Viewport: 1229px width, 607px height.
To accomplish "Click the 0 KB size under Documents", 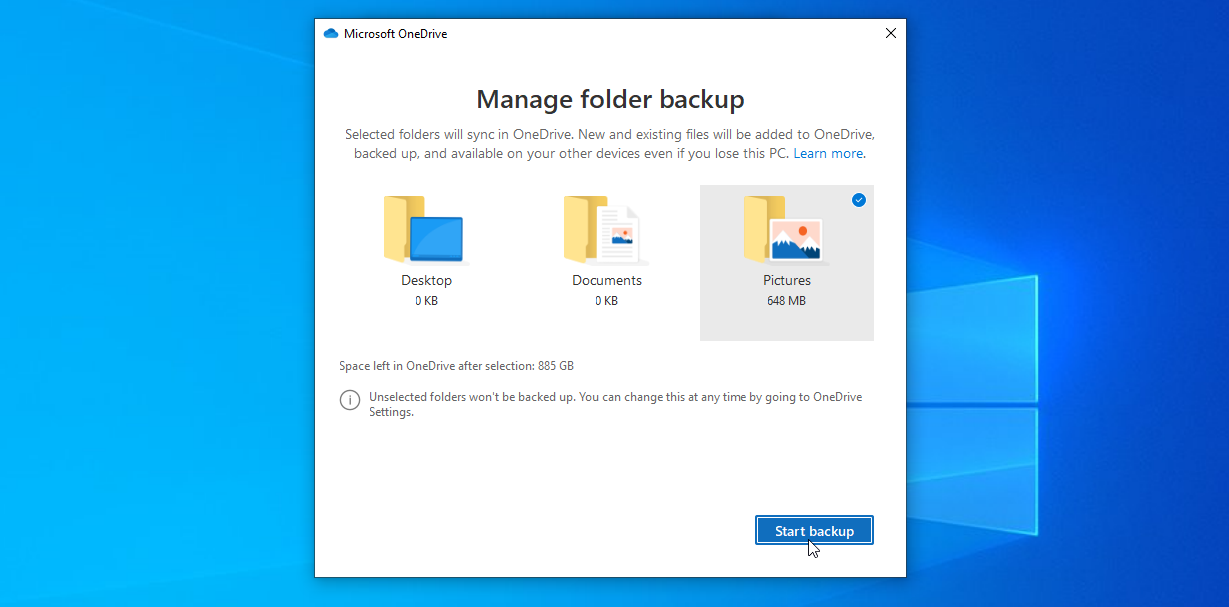I will click(x=607, y=300).
